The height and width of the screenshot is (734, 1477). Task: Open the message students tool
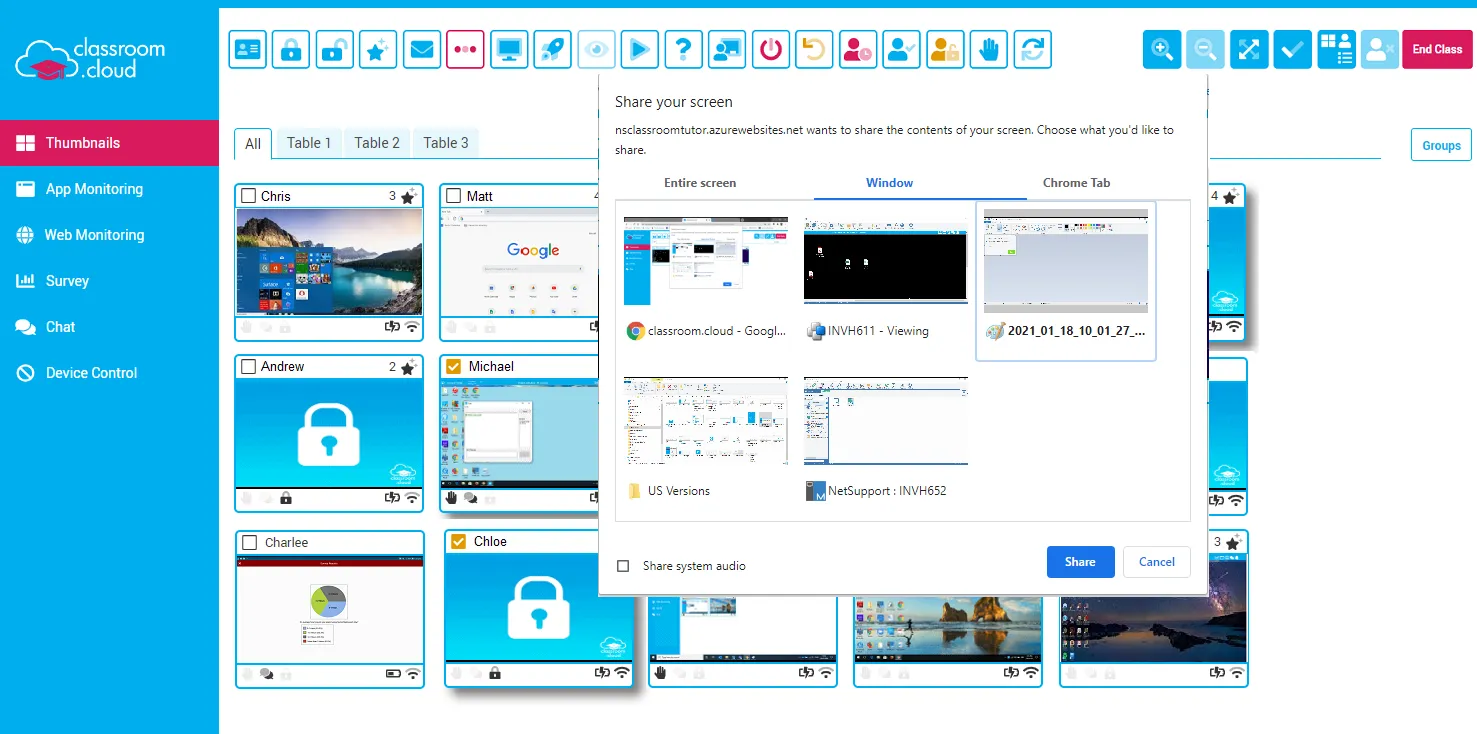(421, 49)
